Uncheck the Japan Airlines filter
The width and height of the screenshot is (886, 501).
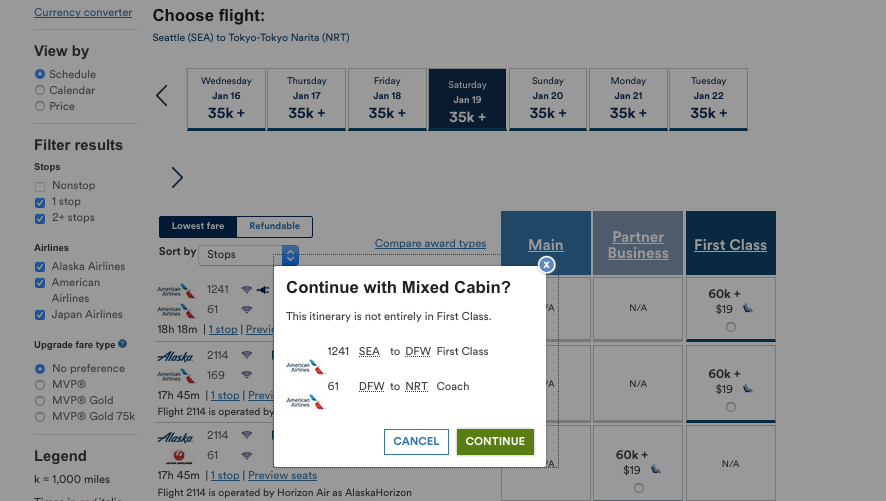point(40,315)
